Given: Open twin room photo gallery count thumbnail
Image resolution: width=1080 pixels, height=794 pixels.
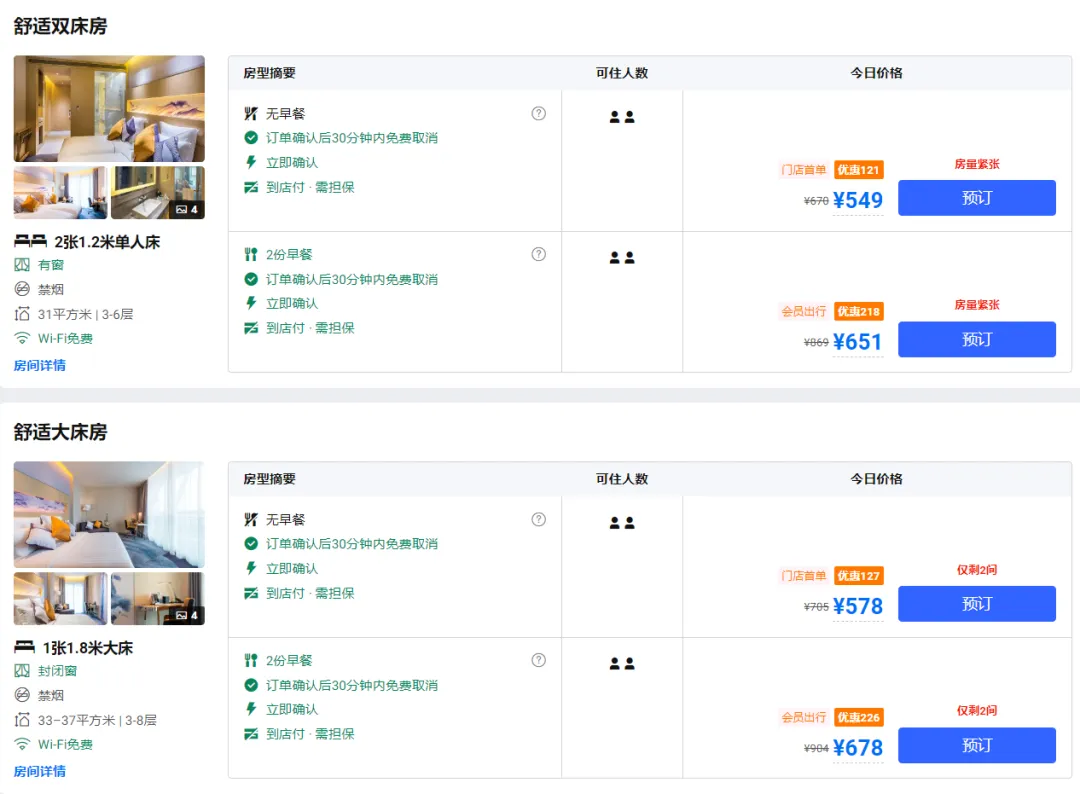Looking at the screenshot, I should 158,192.
